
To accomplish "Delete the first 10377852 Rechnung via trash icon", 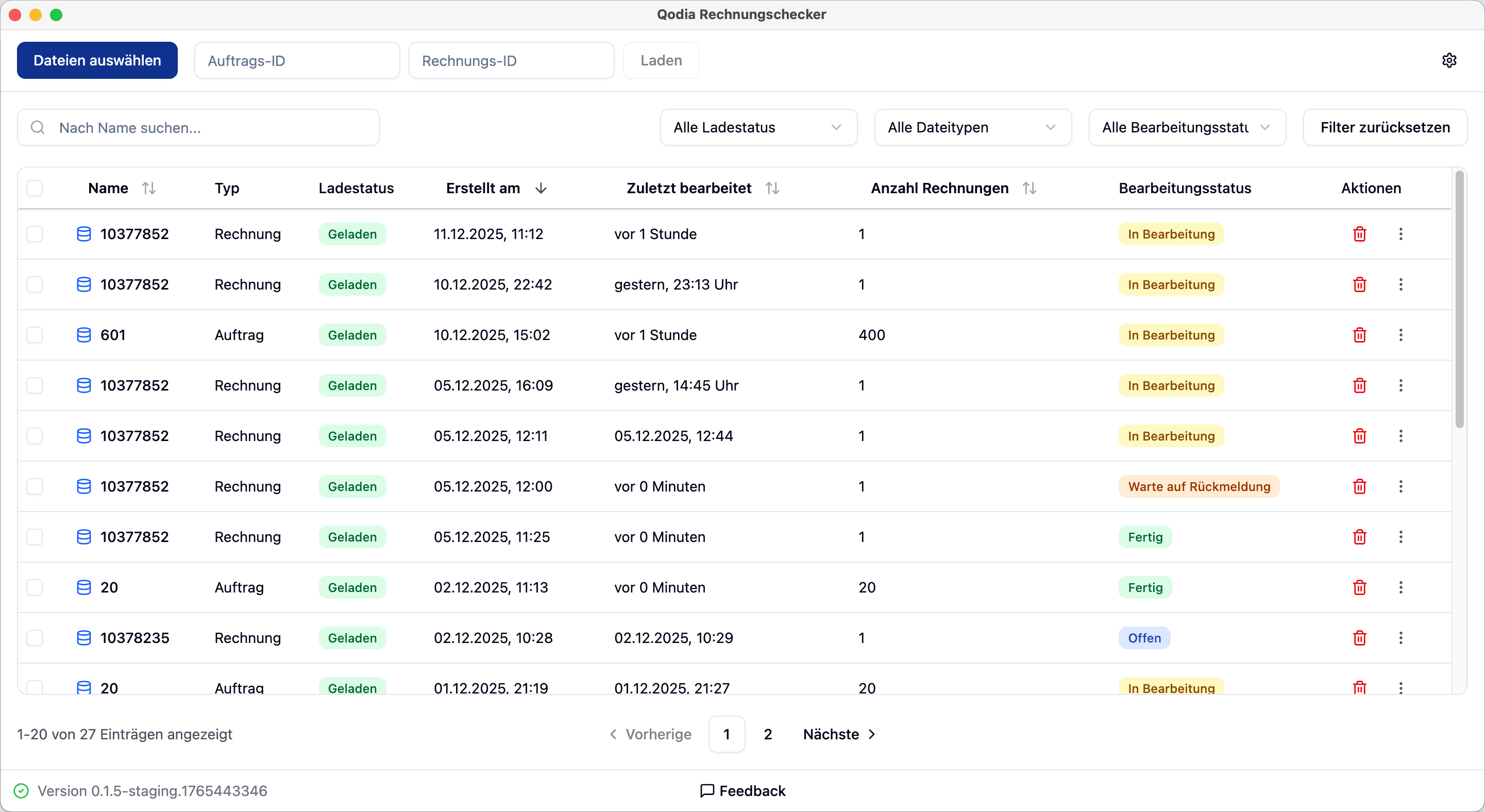I will [x=1359, y=234].
